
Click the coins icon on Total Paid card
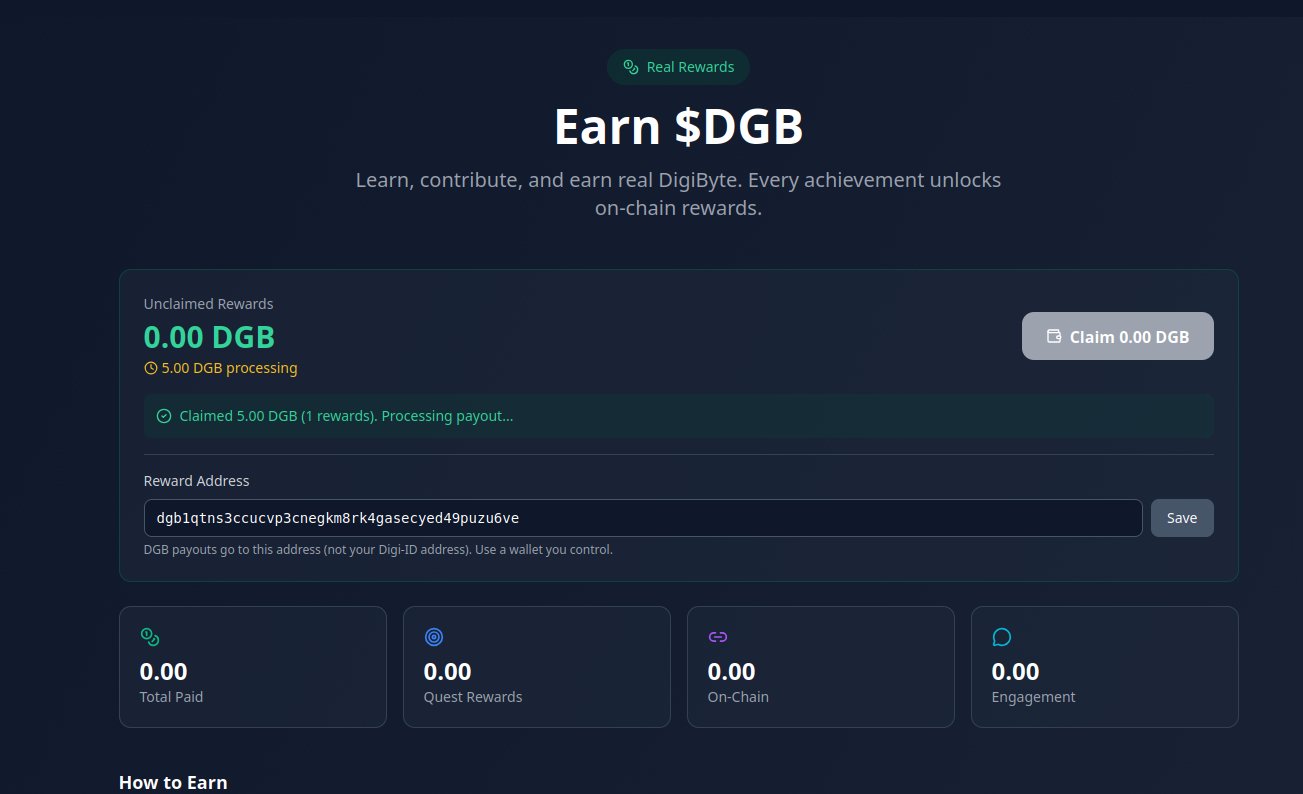coord(150,637)
